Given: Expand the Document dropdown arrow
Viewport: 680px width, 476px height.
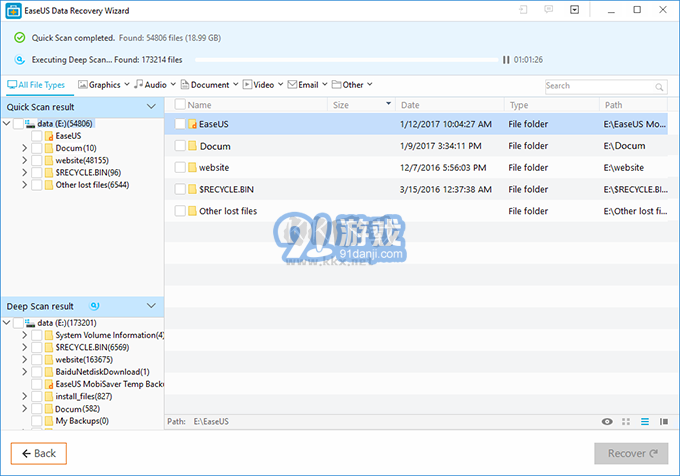Looking at the screenshot, I should click(x=235, y=85).
